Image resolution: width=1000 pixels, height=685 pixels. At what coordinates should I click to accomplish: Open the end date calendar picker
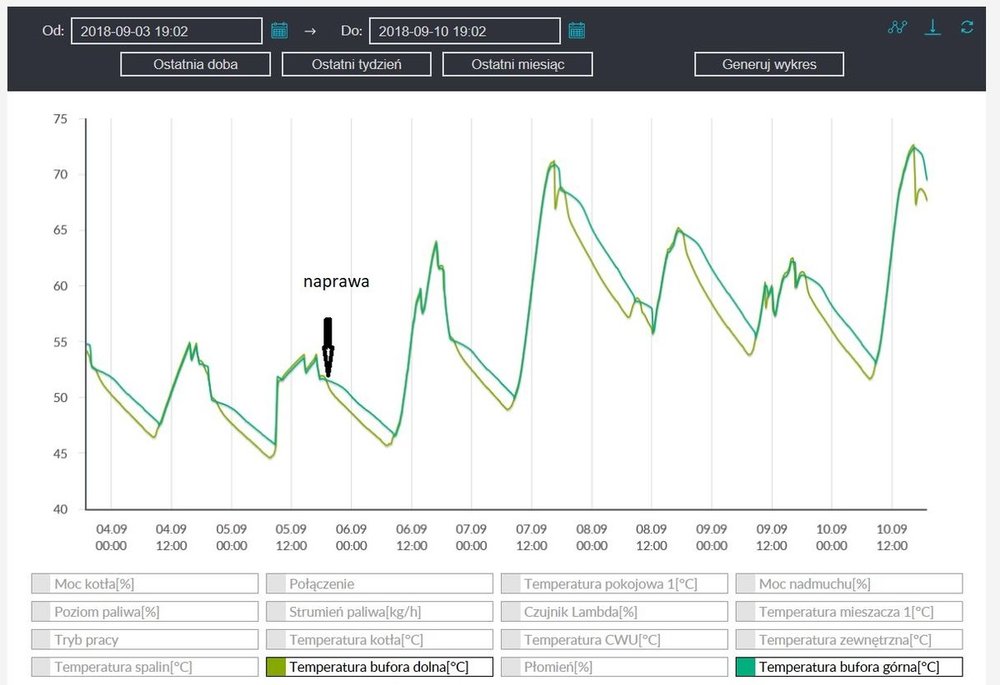(577, 30)
